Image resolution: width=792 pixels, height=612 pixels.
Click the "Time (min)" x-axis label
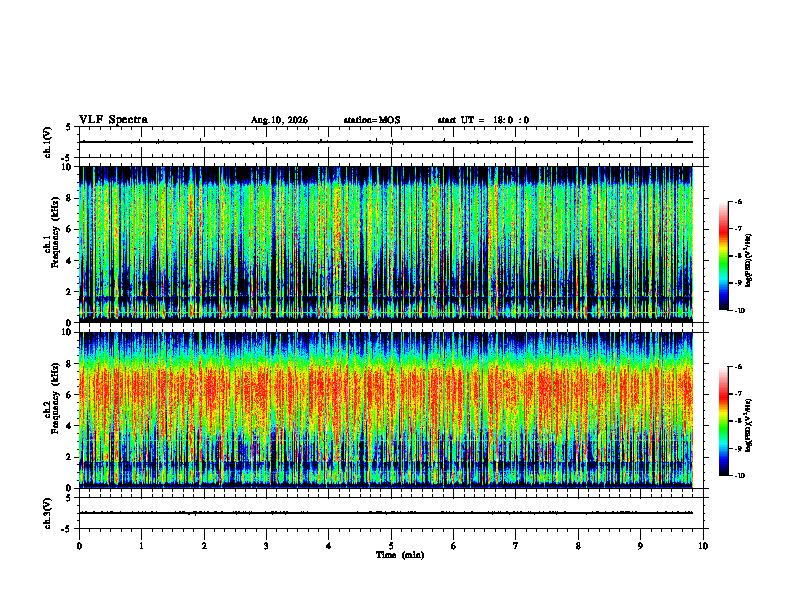tap(400, 555)
